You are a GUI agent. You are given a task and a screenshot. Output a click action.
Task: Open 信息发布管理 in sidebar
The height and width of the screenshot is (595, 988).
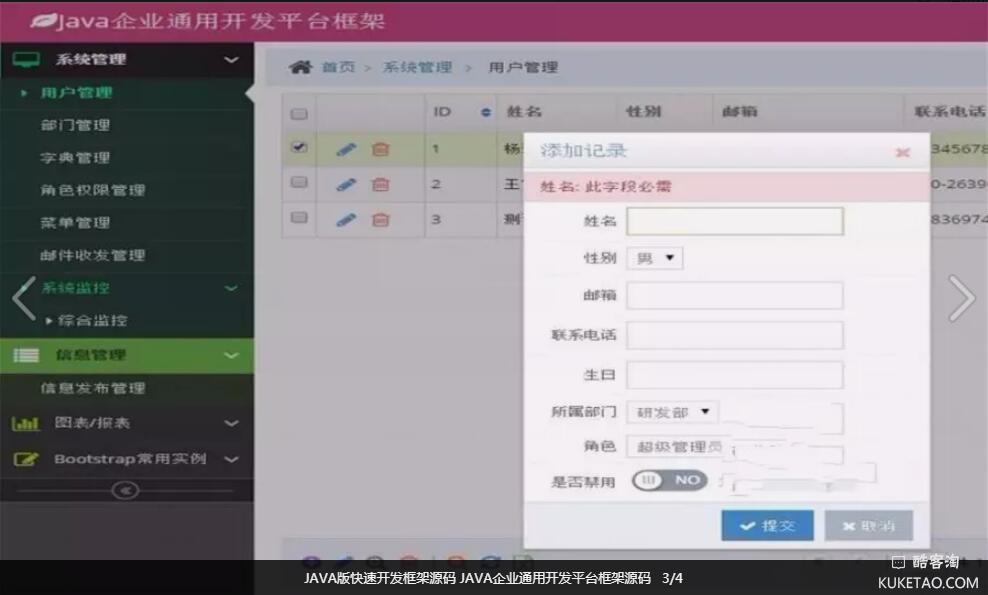(93, 388)
